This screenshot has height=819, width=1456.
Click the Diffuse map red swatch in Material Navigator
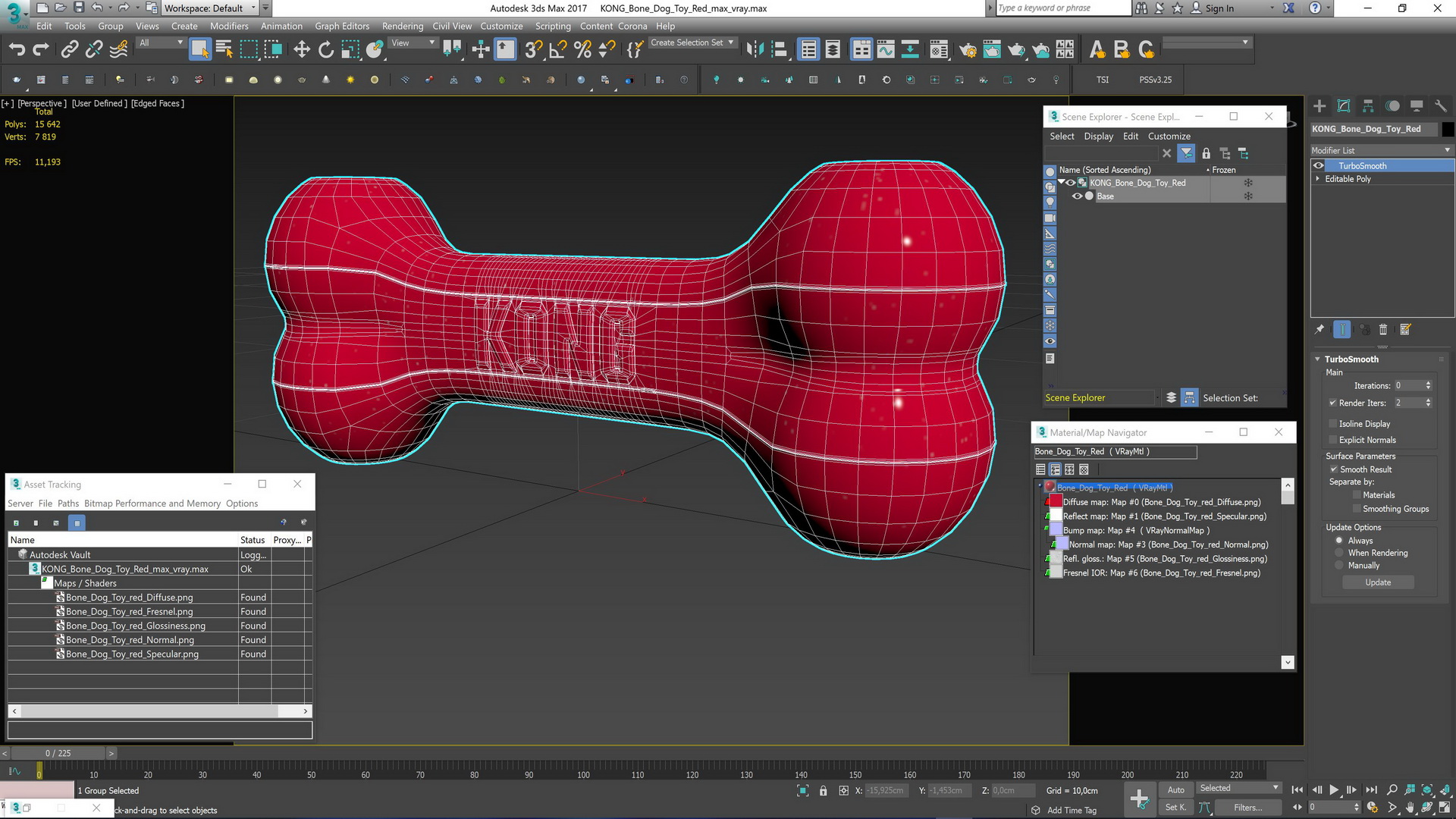(x=1056, y=502)
